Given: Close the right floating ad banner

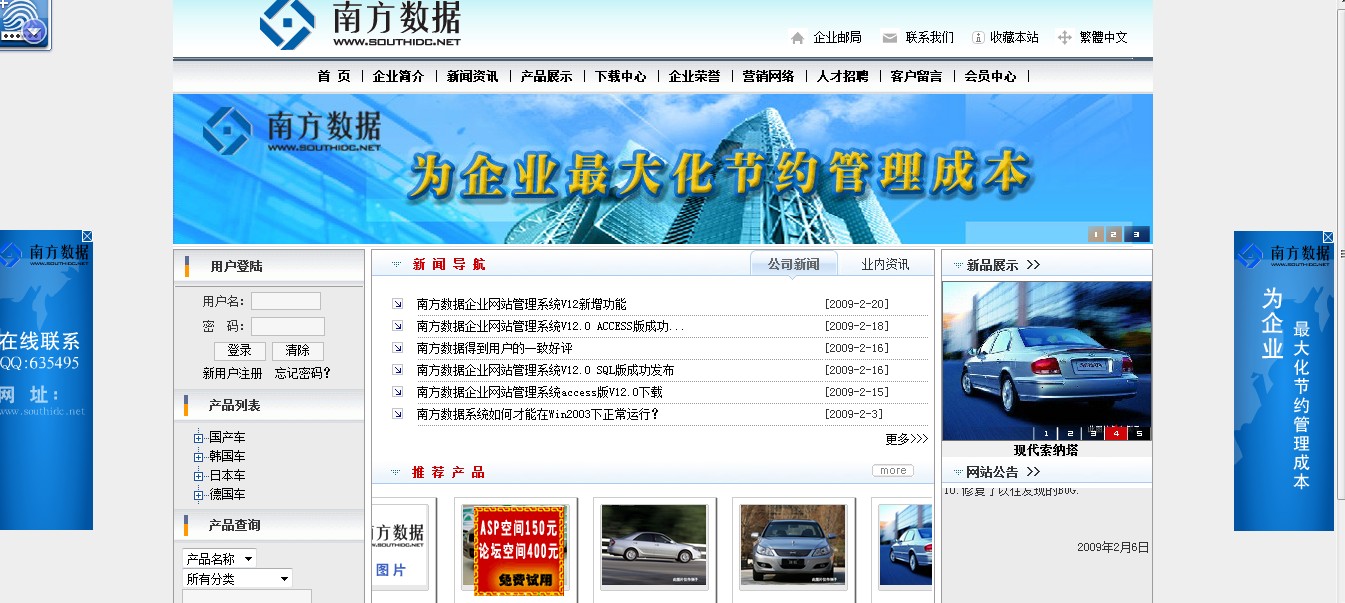Looking at the screenshot, I should 1328,237.
